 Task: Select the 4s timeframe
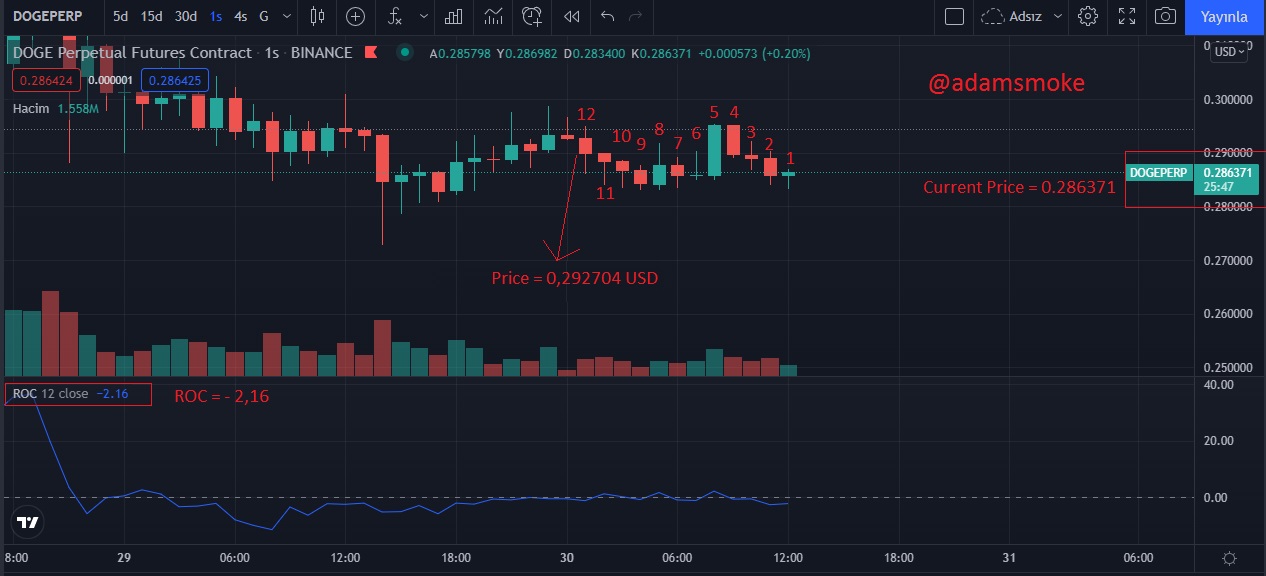coord(240,16)
